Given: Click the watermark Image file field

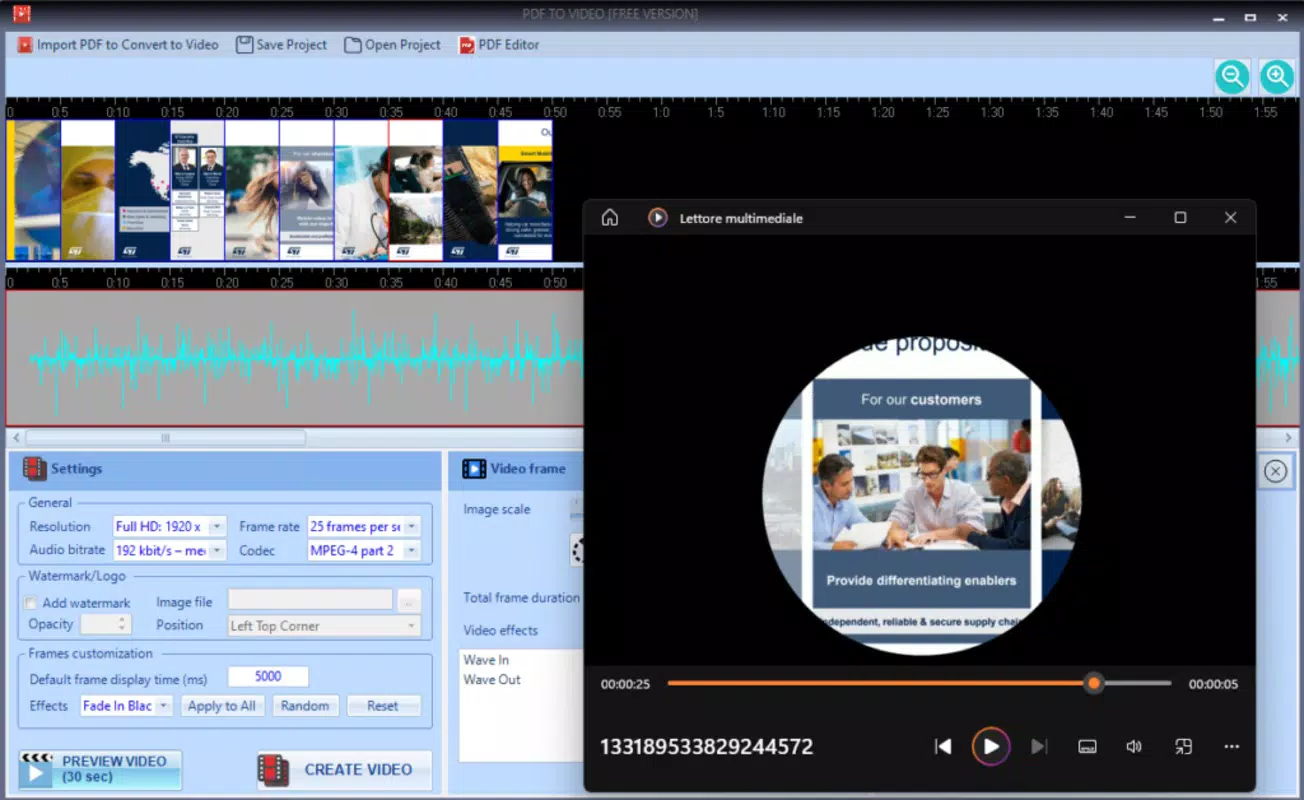Looking at the screenshot, I should pyautogui.click(x=310, y=600).
